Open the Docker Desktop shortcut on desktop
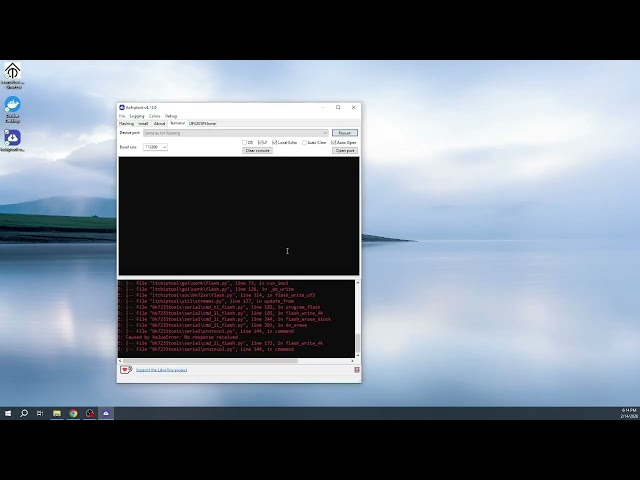640x480 pixels. click(x=13, y=110)
